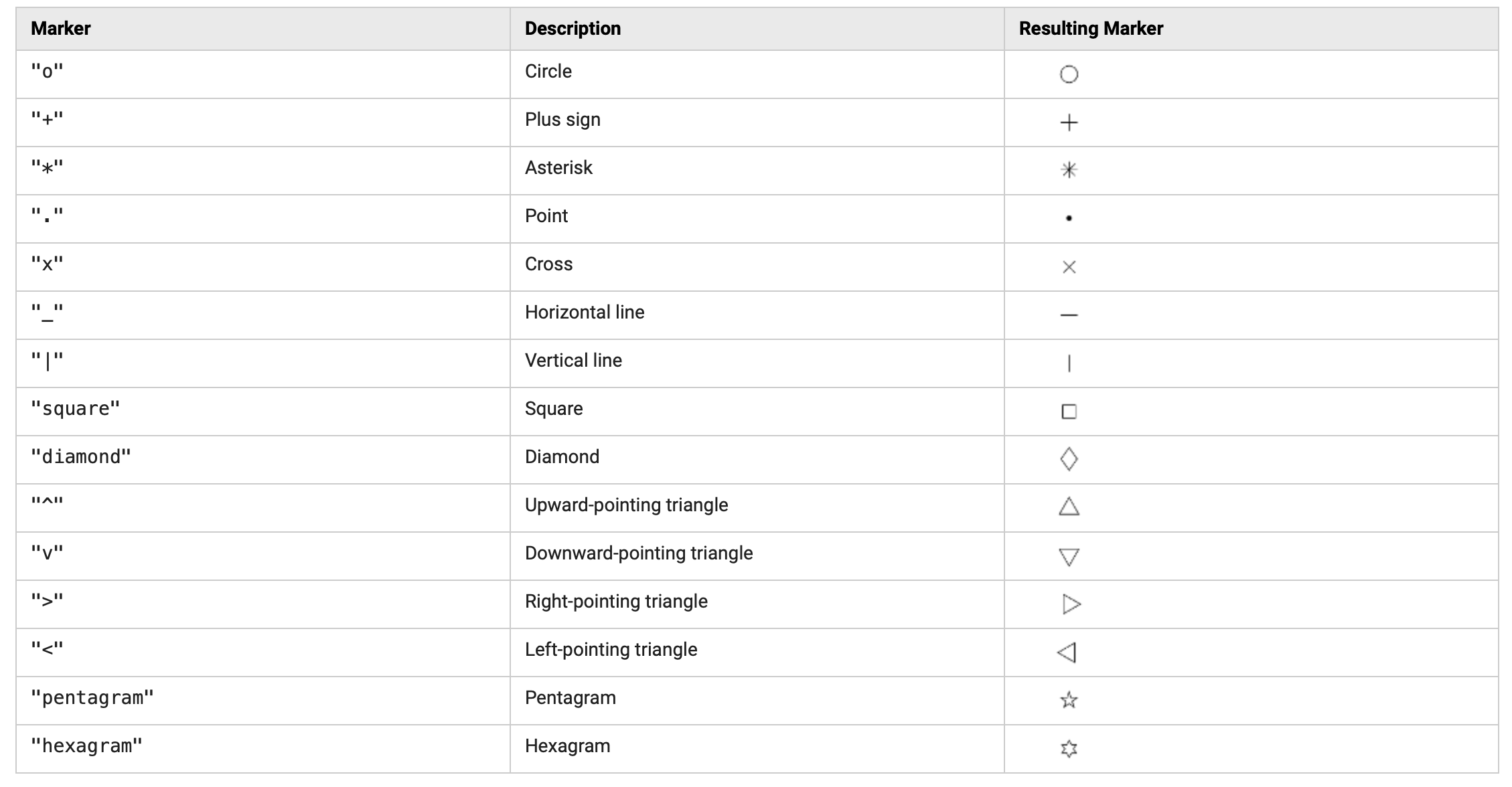Click the "Vertical line" description text
Screen dimensions: 1512x787
[x=573, y=361]
